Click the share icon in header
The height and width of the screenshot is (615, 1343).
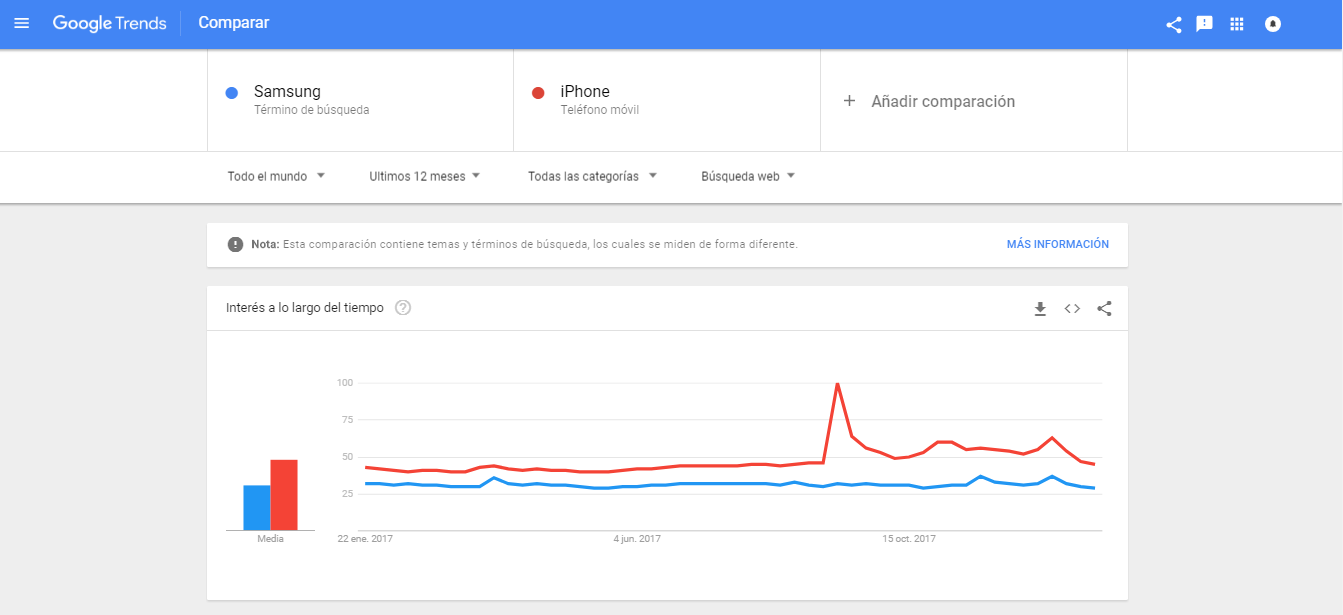tap(1174, 24)
